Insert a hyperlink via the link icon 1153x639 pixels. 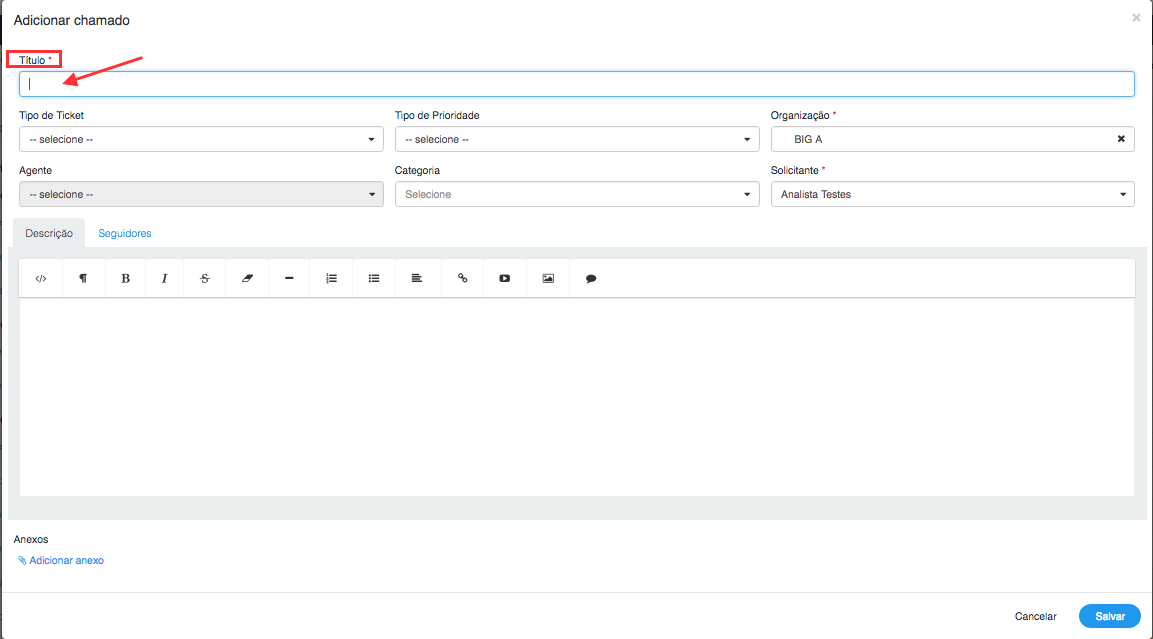[x=463, y=279]
